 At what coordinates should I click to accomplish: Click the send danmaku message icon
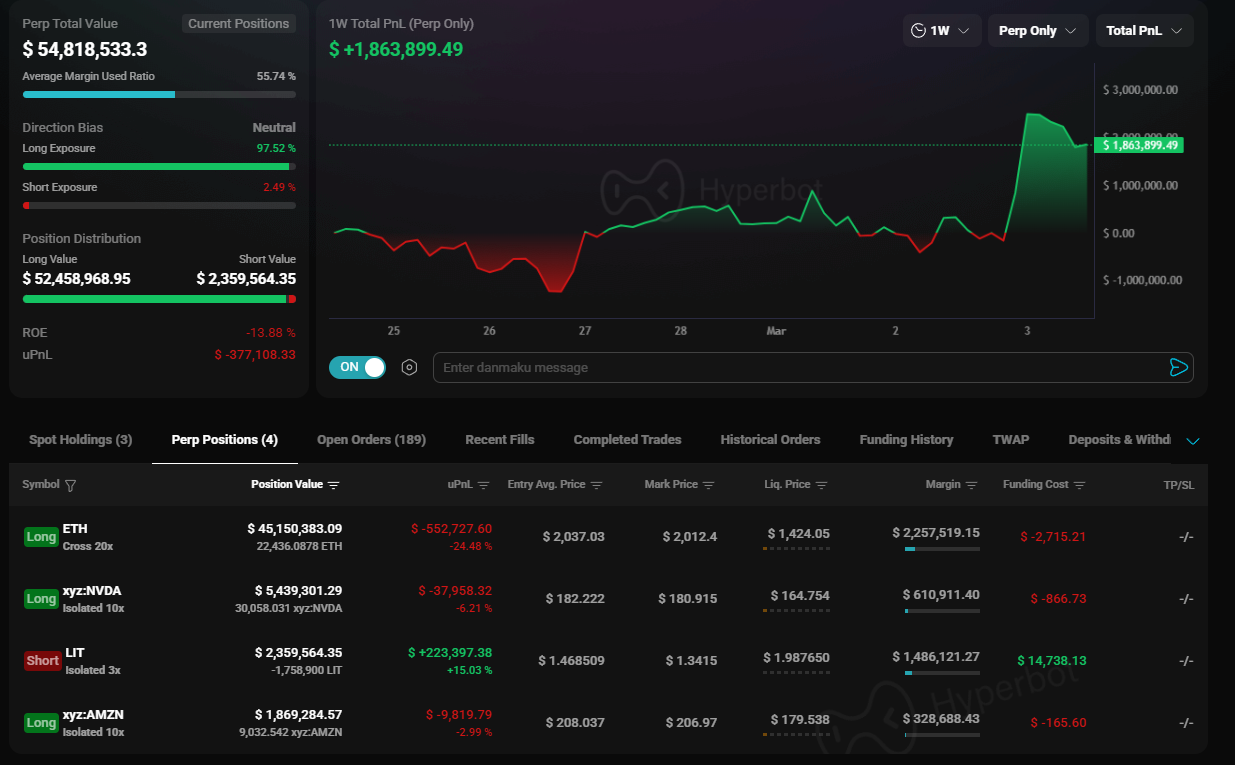[x=1178, y=367]
